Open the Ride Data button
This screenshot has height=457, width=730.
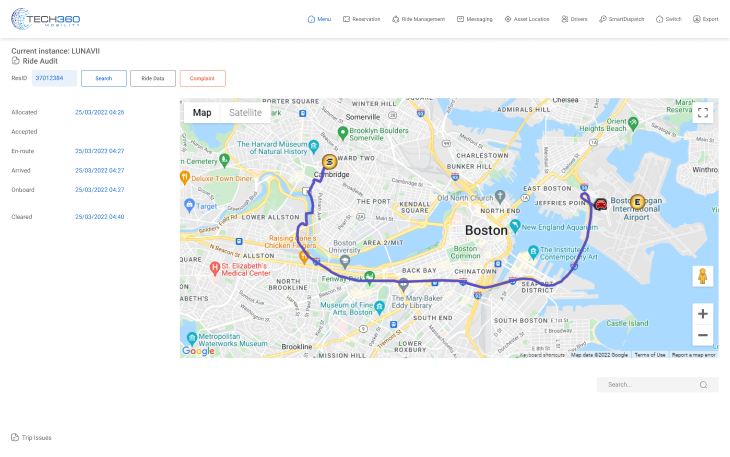tap(153, 78)
